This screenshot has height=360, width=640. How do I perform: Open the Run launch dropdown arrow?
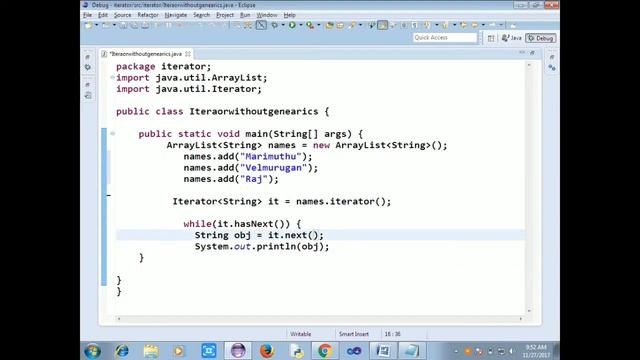301,25
